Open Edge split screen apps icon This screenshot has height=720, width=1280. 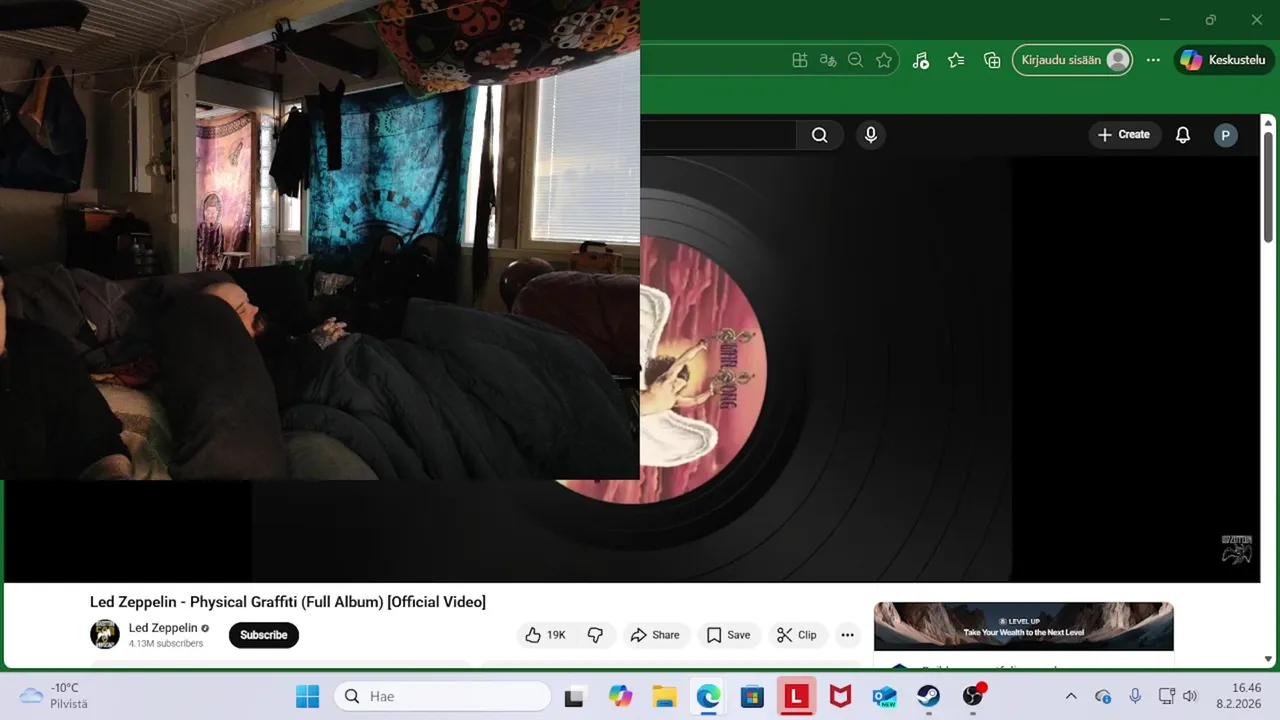800,60
